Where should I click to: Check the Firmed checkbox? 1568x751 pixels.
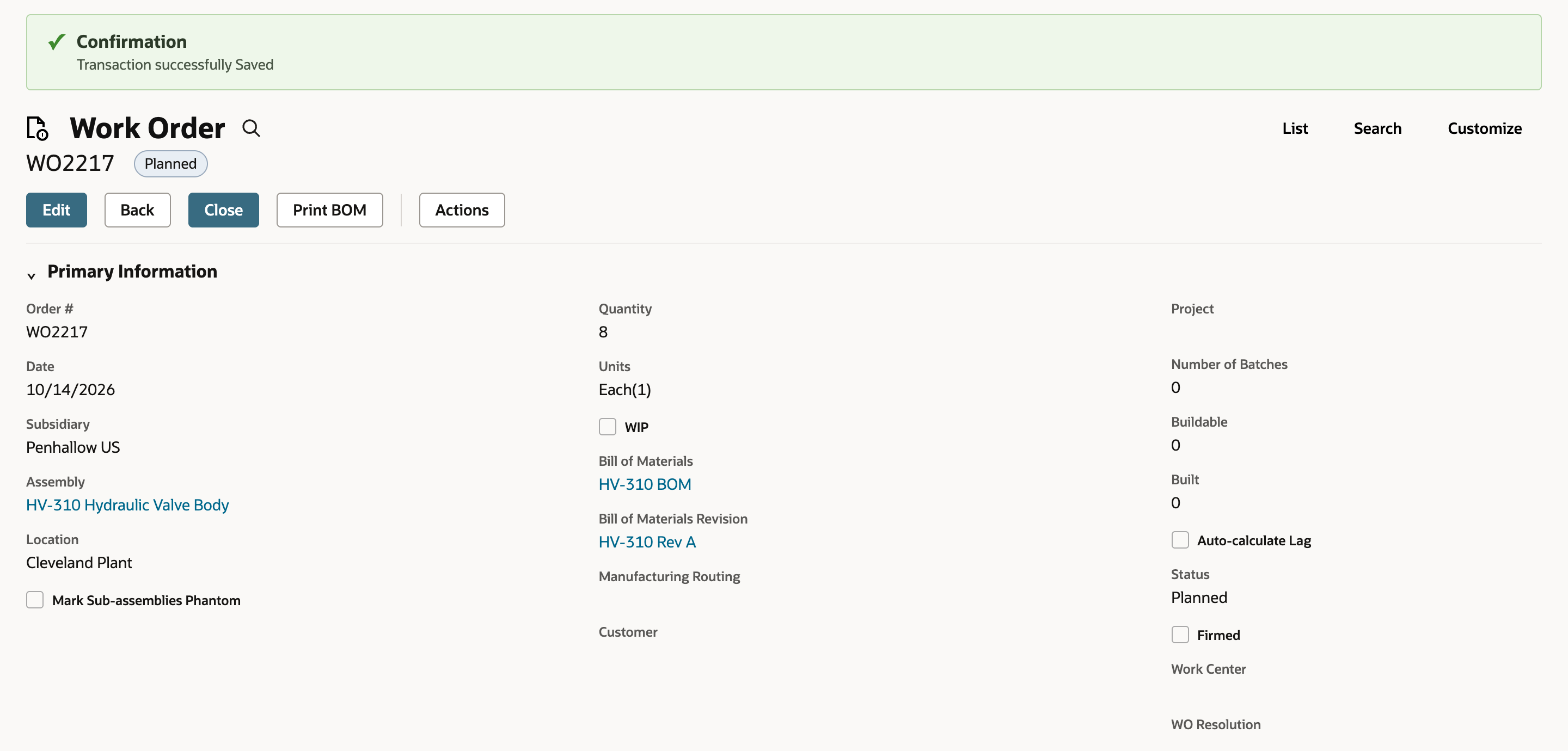(1180, 634)
